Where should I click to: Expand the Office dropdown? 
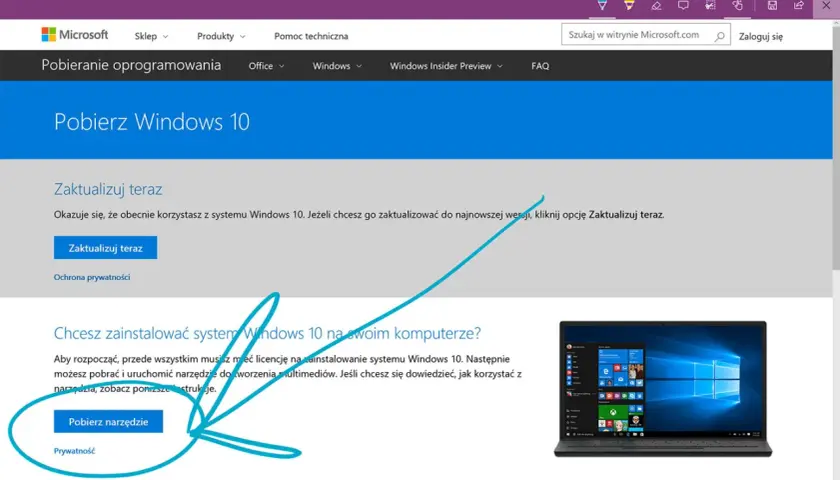(x=266, y=66)
